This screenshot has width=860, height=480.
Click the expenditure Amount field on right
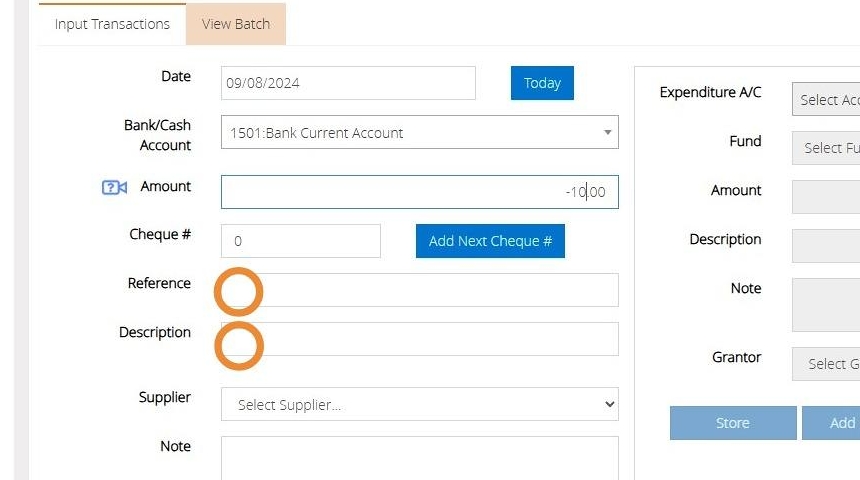pos(827,197)
